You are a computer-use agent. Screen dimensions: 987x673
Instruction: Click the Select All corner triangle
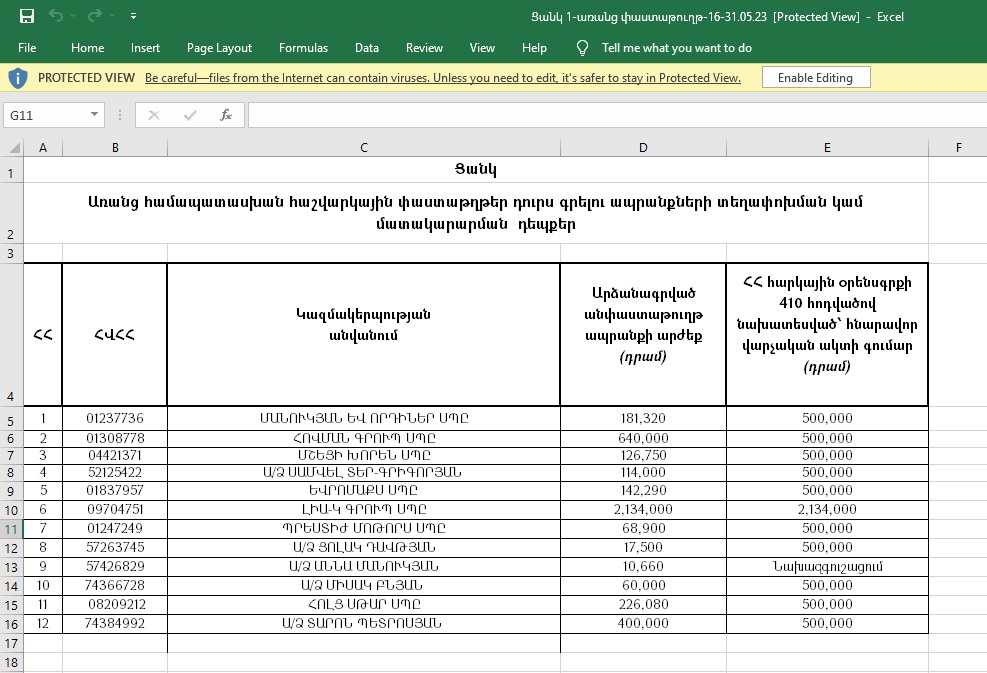(13, 148)
